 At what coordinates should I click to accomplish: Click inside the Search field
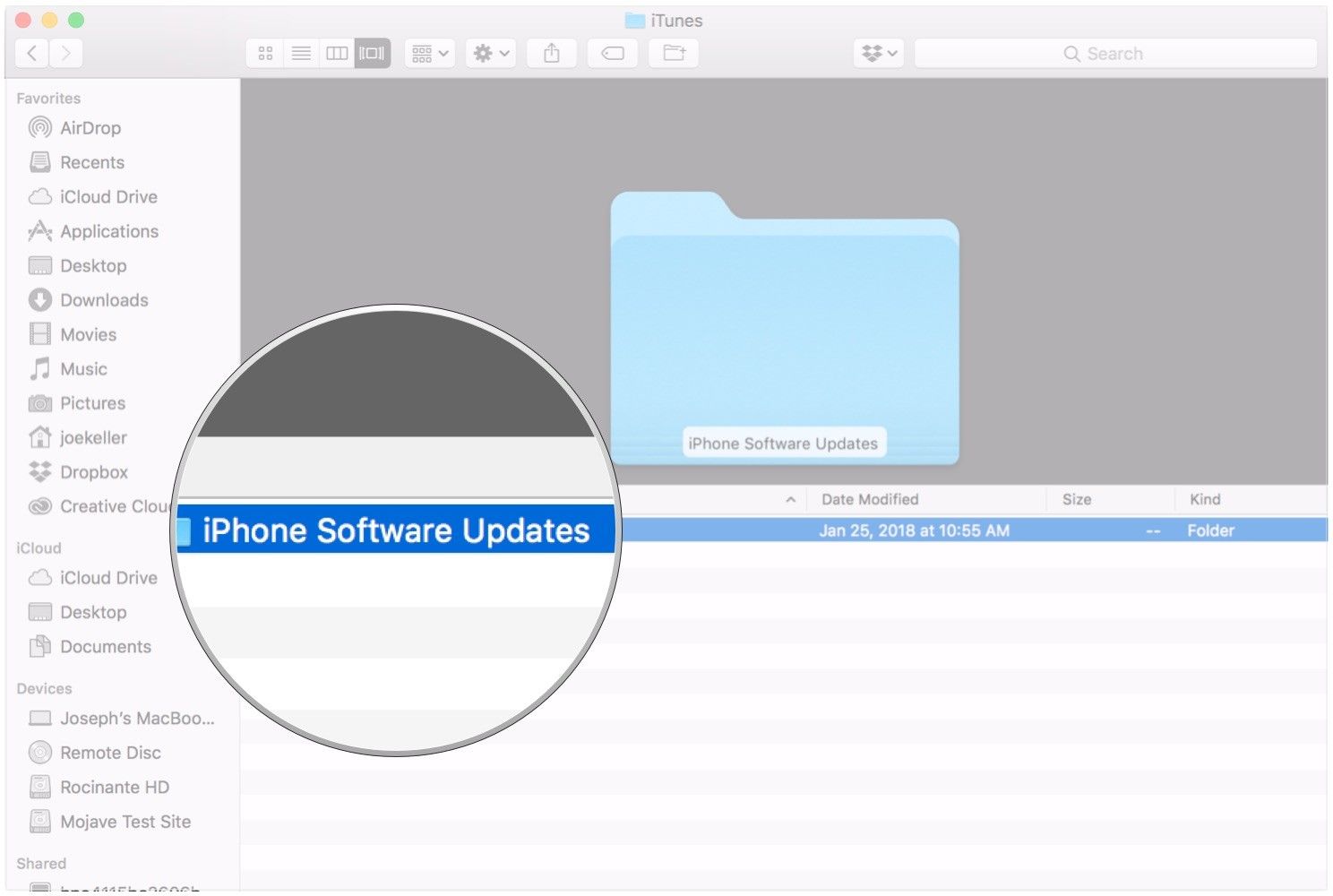[x=1115, y=53]
